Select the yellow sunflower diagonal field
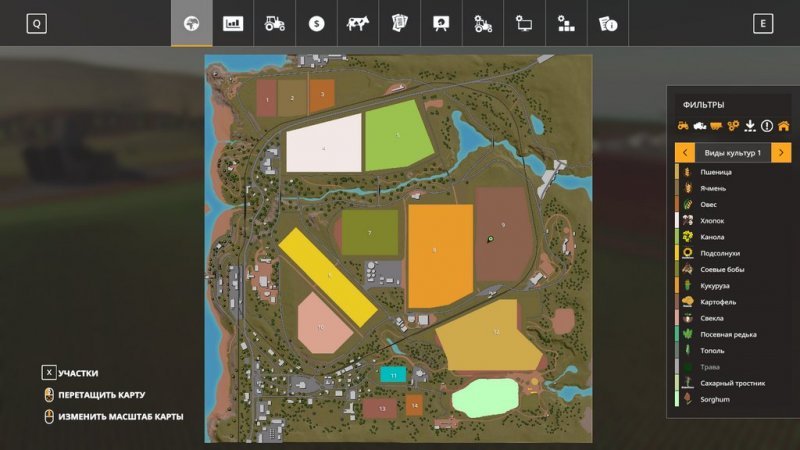800x450 pixels. tap(328, 278)
